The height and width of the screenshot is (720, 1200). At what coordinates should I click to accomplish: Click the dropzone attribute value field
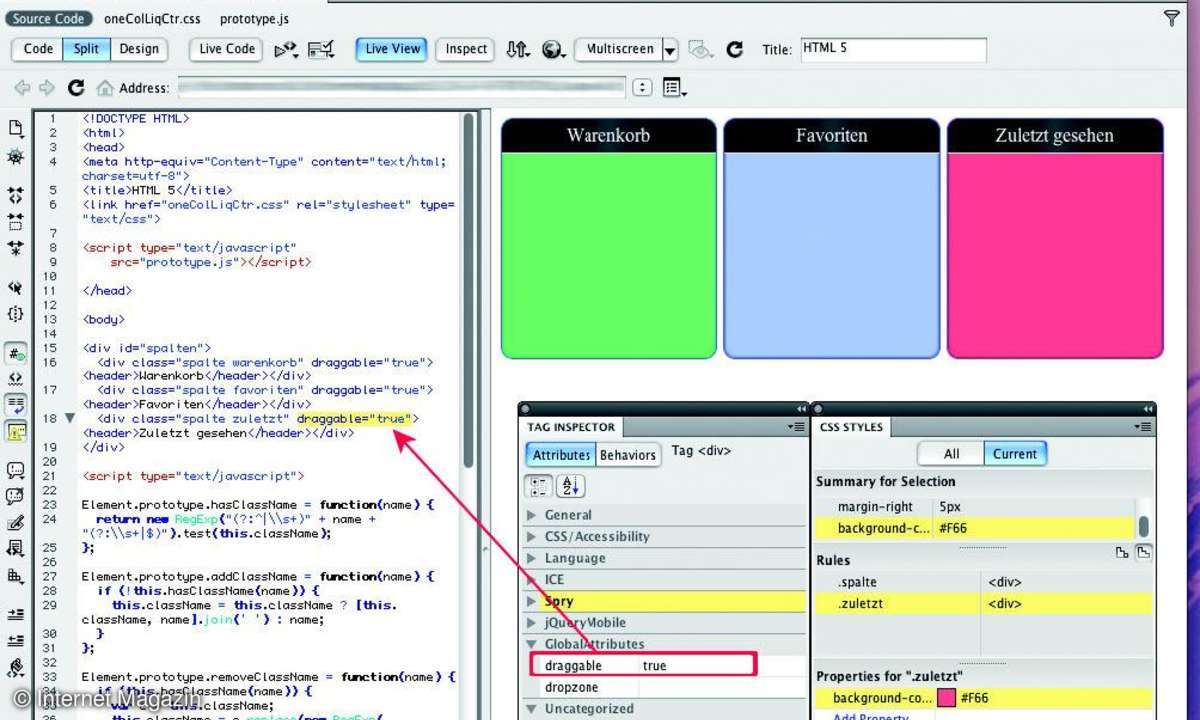(722, 687)
